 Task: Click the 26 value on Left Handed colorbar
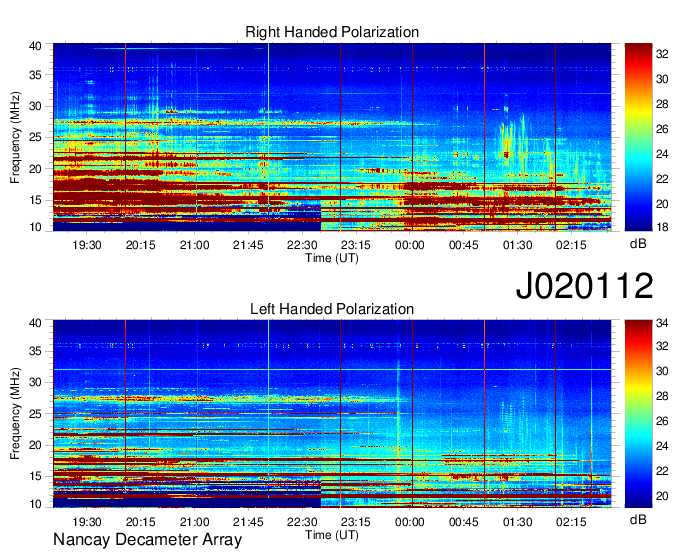point(662,421)
